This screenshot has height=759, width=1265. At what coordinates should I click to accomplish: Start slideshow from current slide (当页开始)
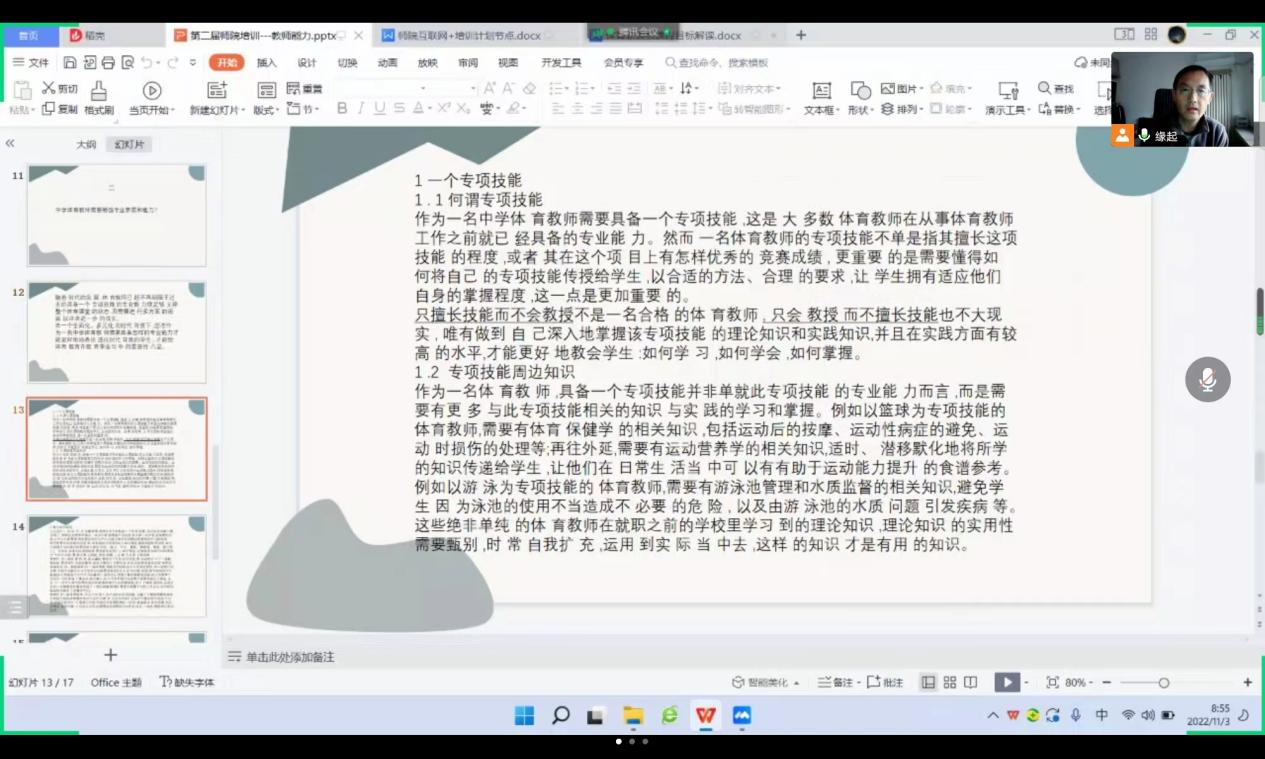click(152, 91)
